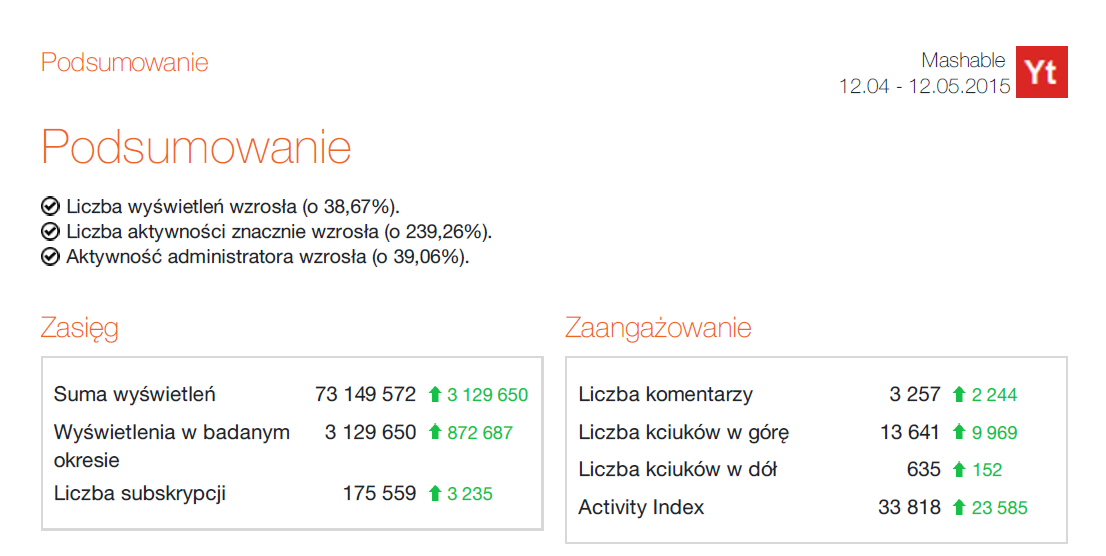
Task: Click the green up arrow next to 152
Action: pos(959,469)
